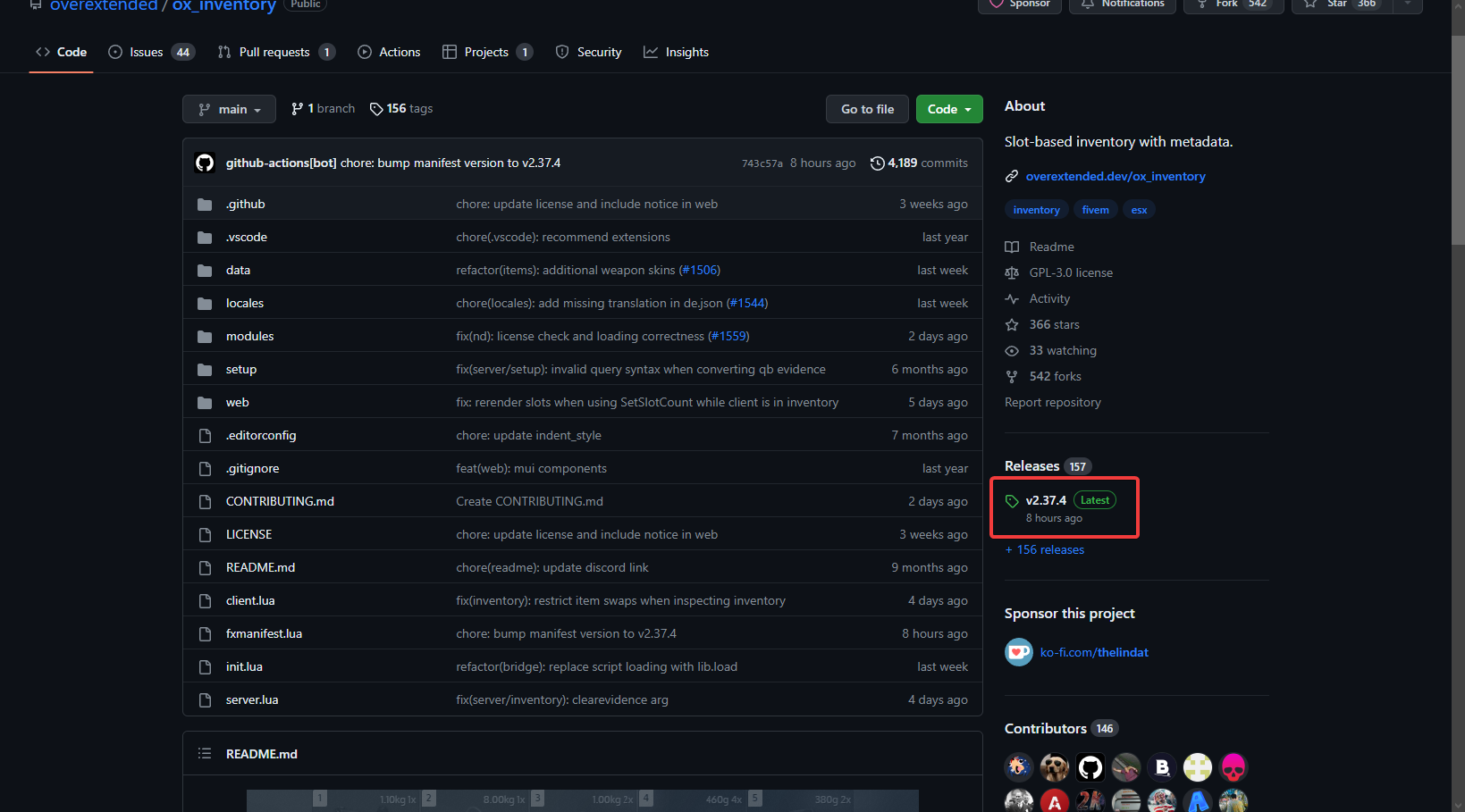Screen dimensions: 1465x812
Task: Open pull request #1506 link
Action: pyautogui.click(x=699, y=270)
